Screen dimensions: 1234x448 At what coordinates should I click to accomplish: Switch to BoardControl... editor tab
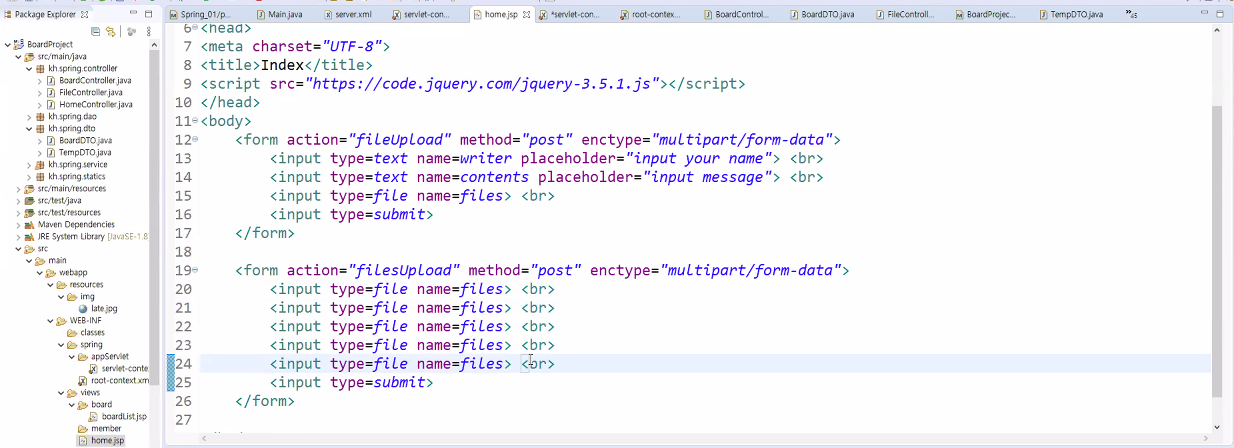pos(736,15)
